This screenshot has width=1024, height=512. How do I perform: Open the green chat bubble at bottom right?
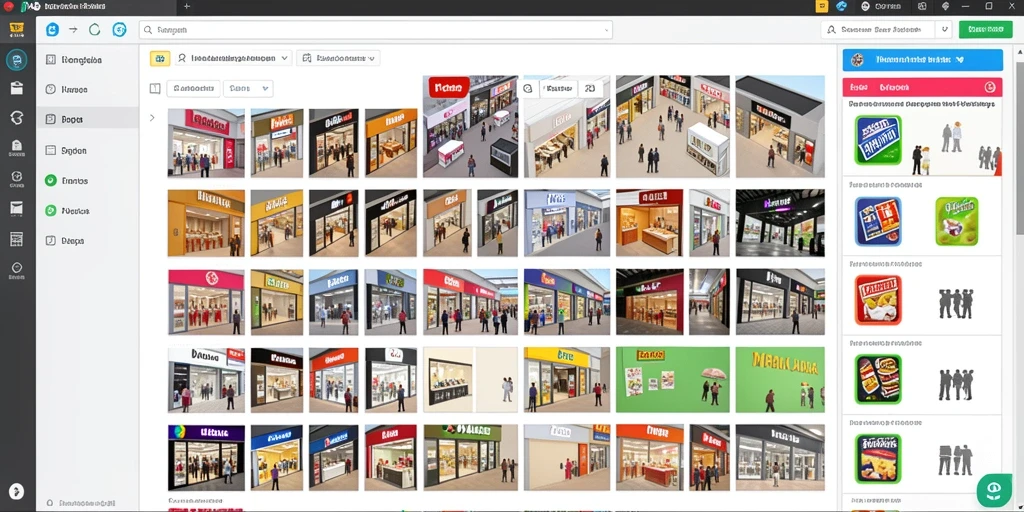(993, 490)
